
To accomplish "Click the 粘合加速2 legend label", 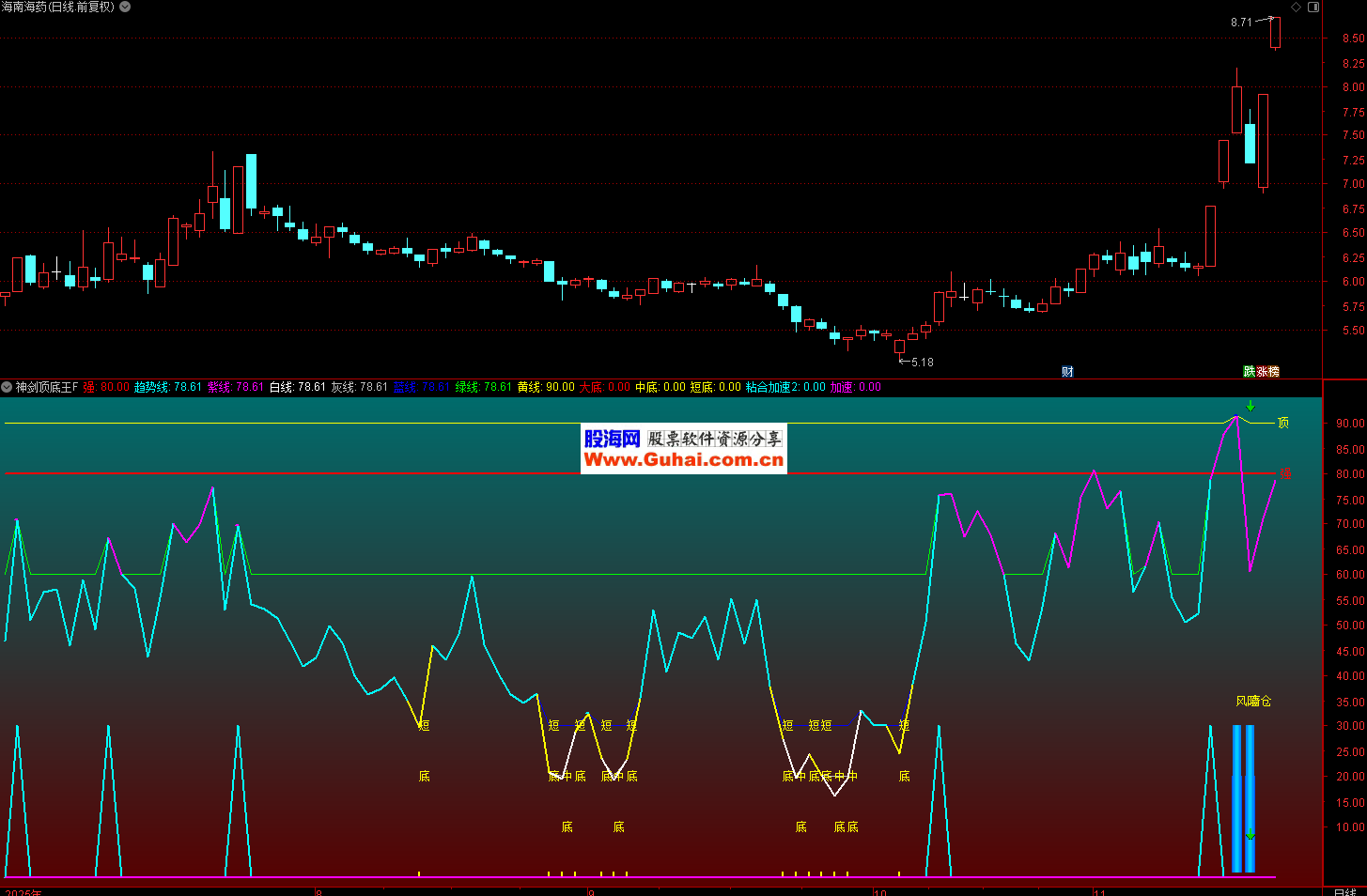I will click(x=772, y=387).
